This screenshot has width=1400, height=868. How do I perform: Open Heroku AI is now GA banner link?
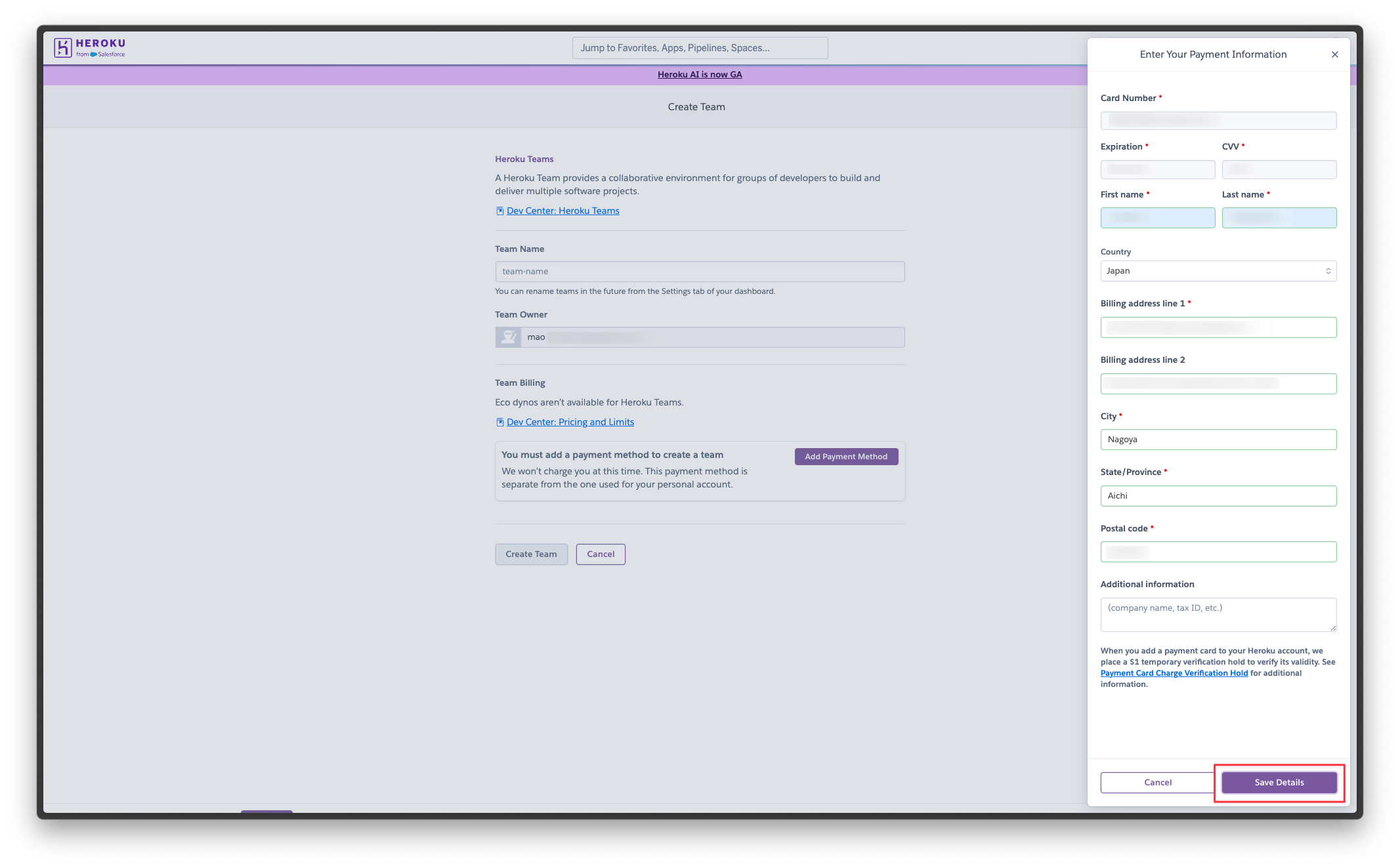click(x=700, y=75)
